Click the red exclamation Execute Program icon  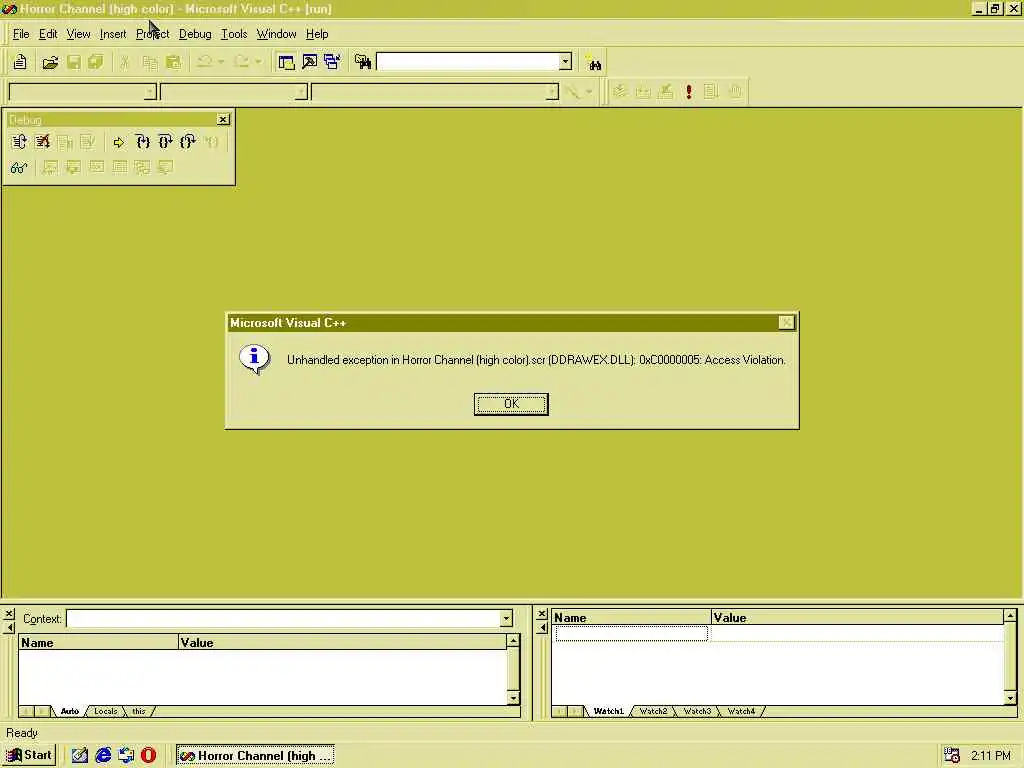point(688,91)
